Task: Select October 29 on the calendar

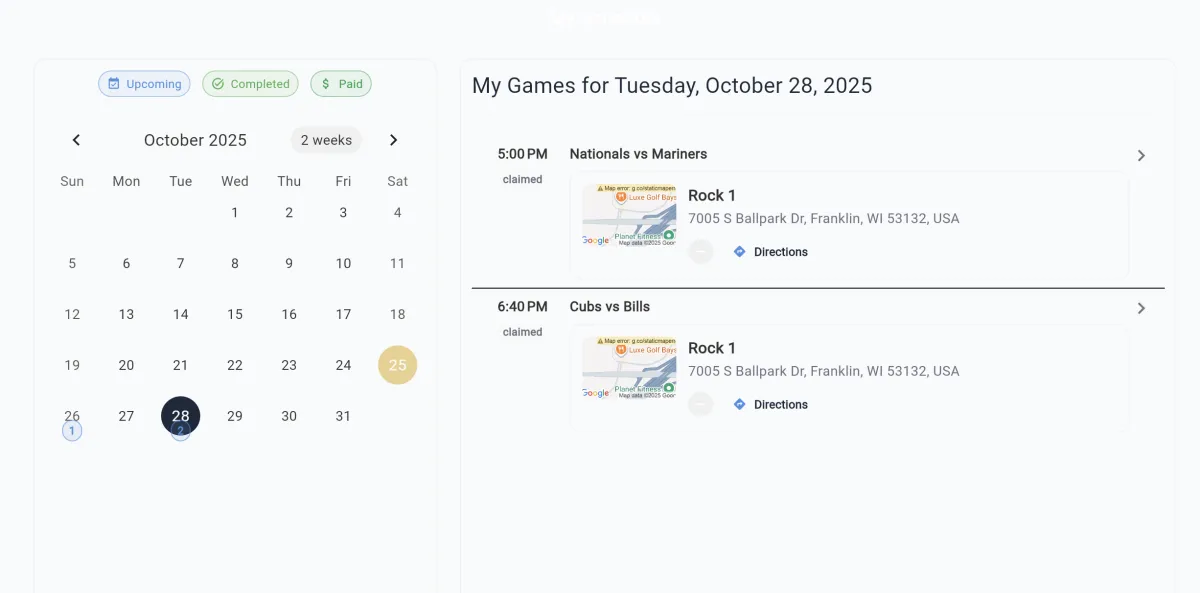Action: pos(235,416)
